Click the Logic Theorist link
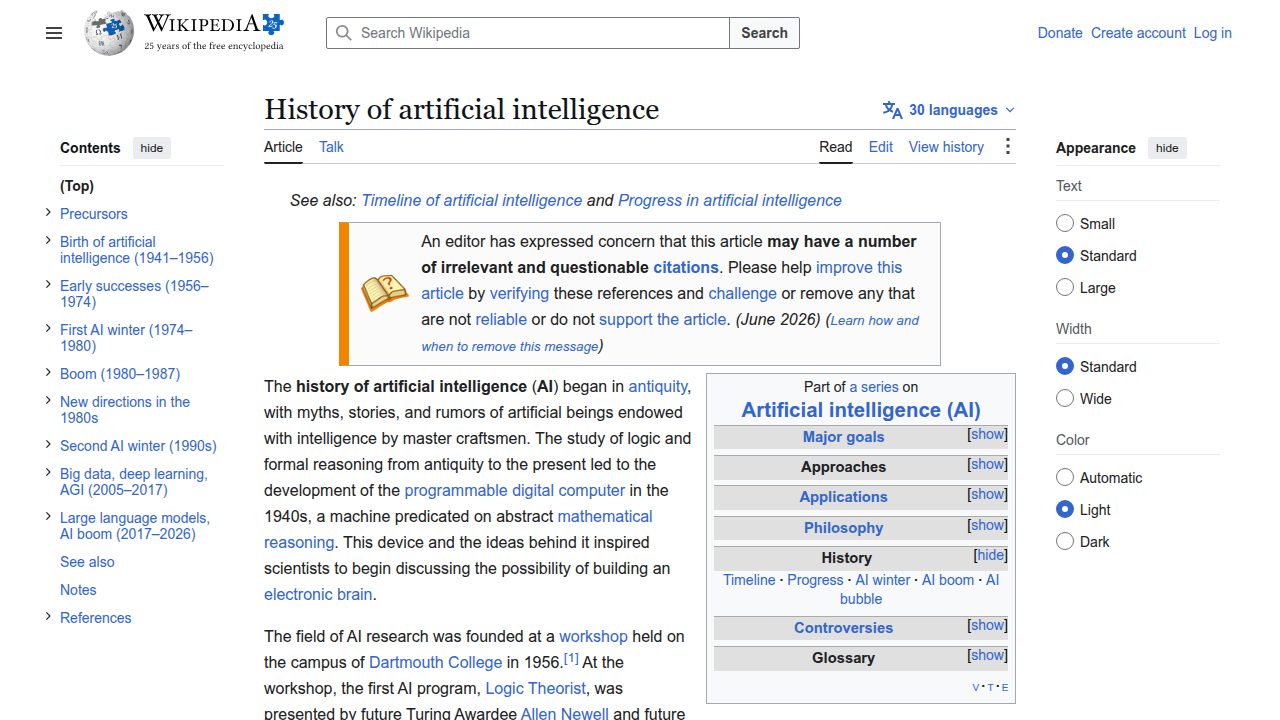Viewport: 1280px width, 720px height. click(535, 688)
